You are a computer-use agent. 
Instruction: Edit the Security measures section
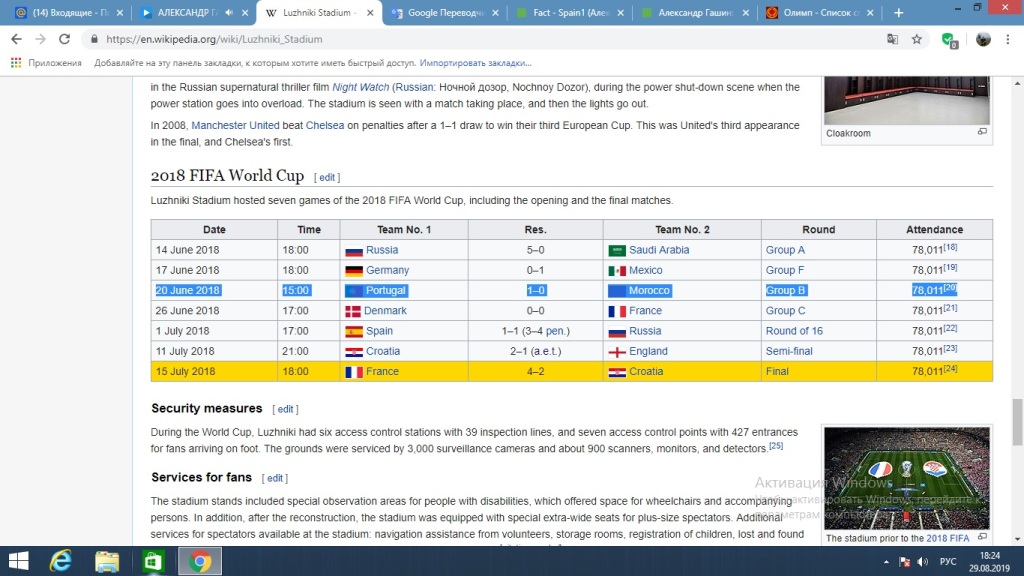tap(285, 409)
